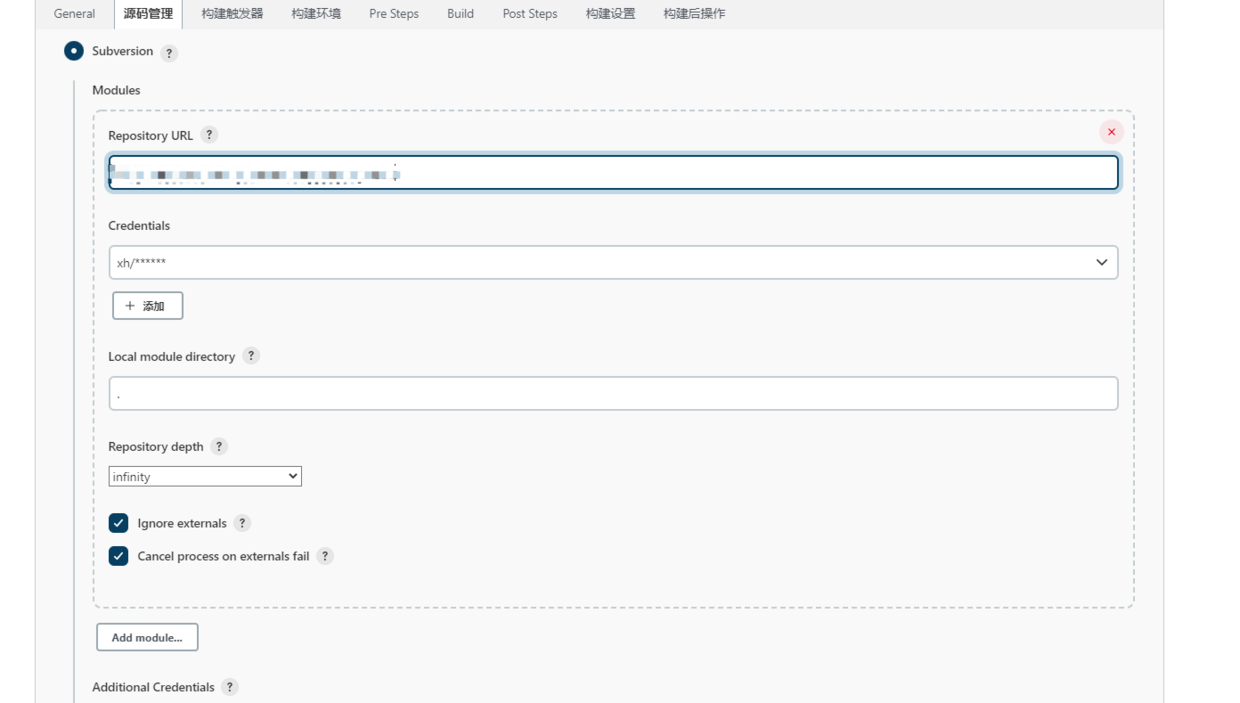Click the 添加 credentials button
1240x703 pixels.
pos(147,306)
